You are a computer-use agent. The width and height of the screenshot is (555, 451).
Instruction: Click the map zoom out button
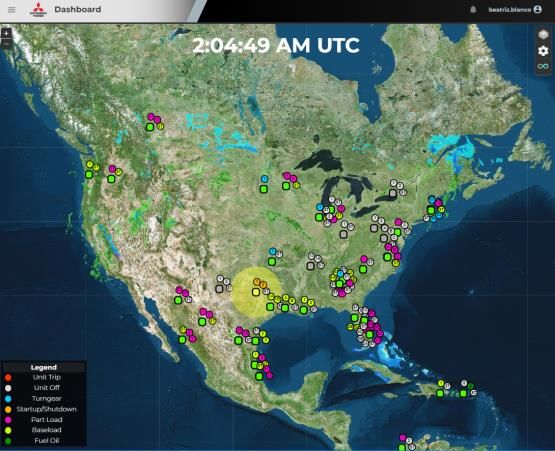pyautogui.click(x=6, y=44)
